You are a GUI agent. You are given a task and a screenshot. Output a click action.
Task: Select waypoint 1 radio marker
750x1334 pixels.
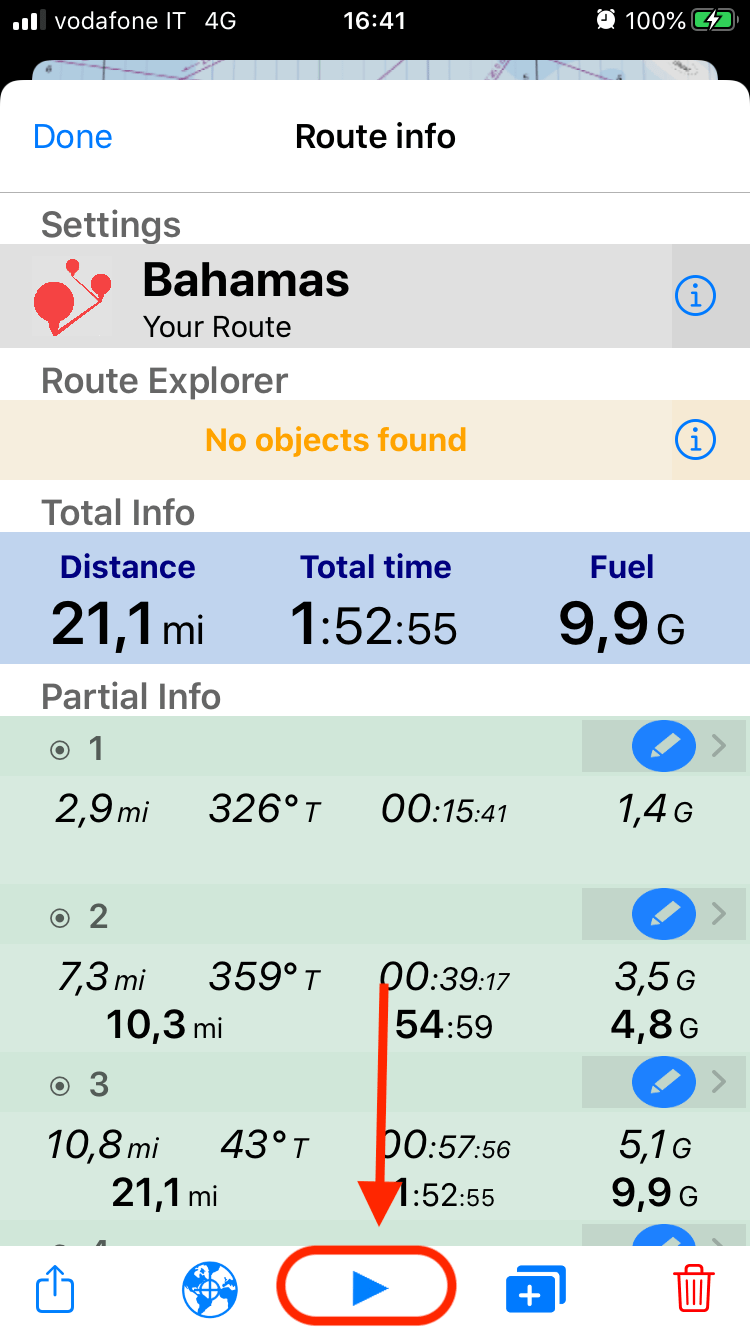(61, 749)
